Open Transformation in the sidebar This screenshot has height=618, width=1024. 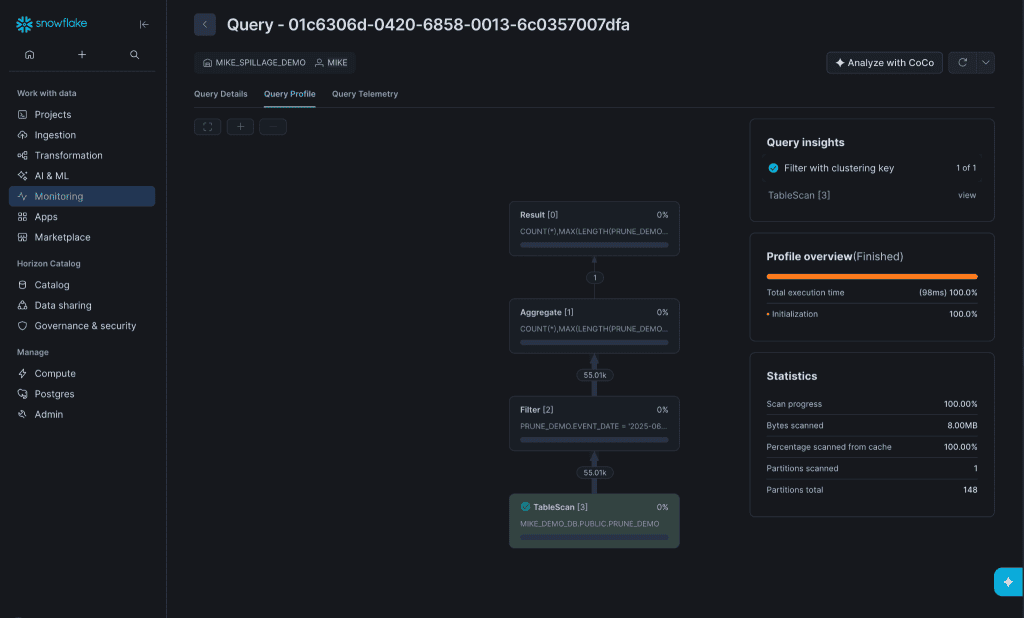pos(82,155)
